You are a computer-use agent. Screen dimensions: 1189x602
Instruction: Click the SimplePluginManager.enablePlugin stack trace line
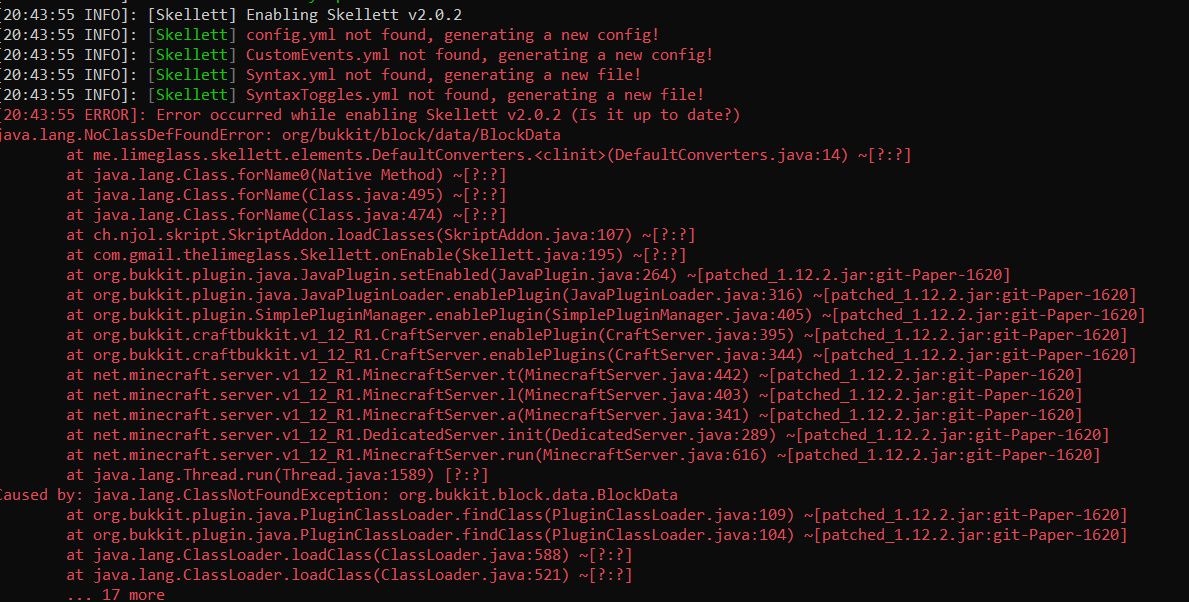[605, 315]
